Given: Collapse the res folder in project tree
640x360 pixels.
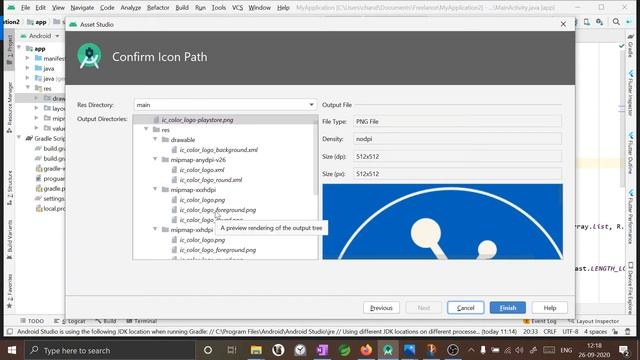Looking at the screenshot, I should click(x=28, y=88).
